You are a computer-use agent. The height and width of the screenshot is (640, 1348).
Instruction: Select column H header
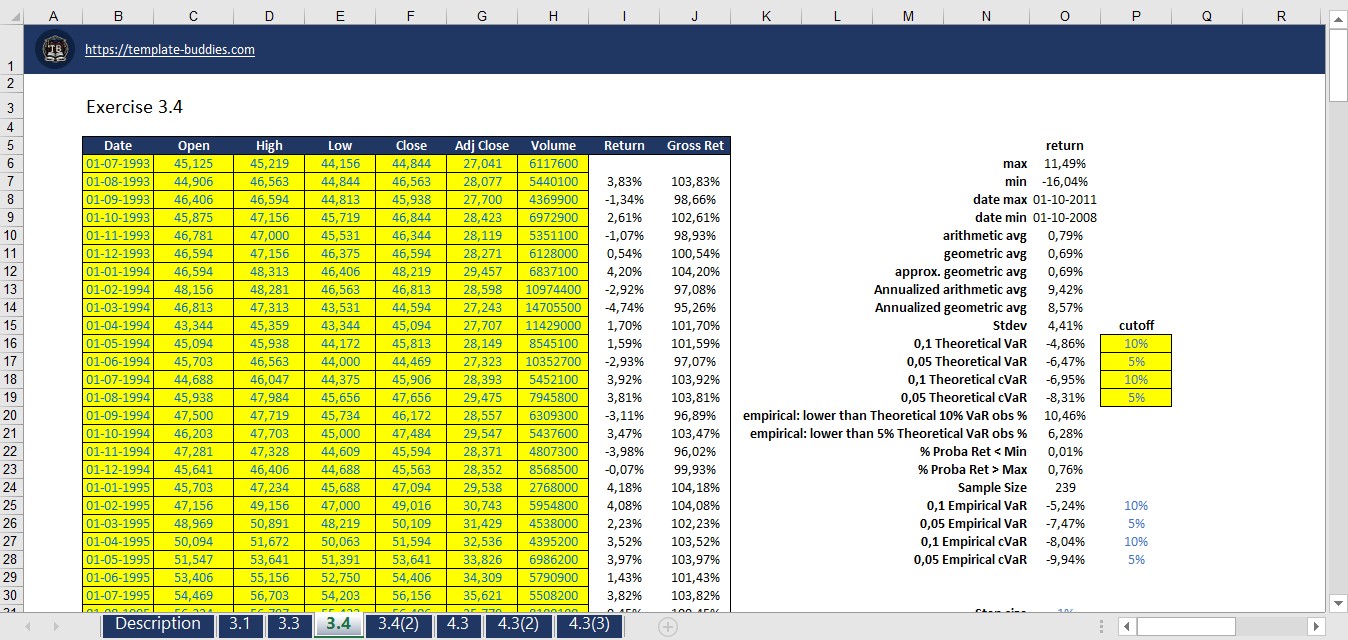(553, 16)
